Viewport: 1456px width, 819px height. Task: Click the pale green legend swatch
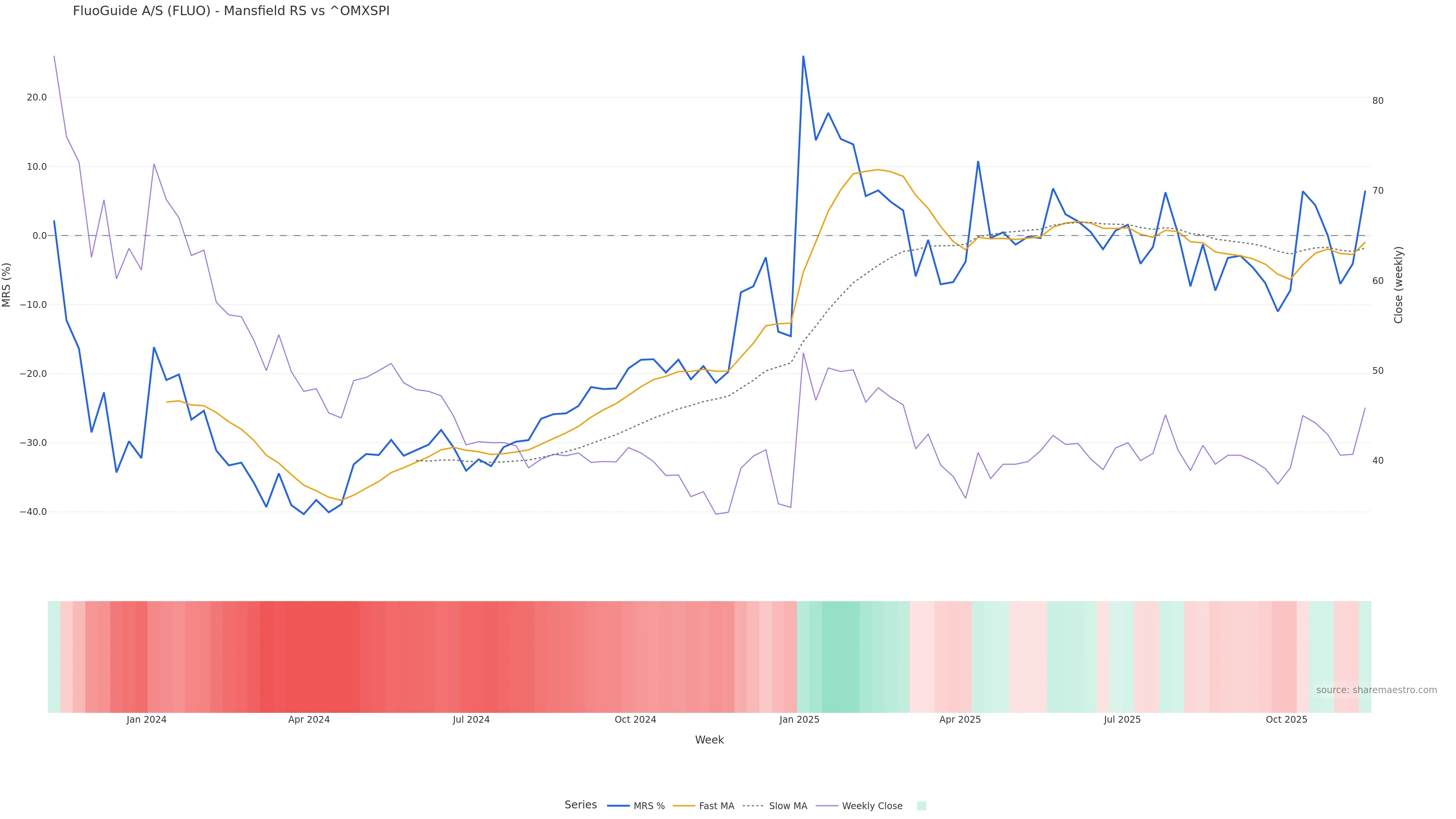tap(921, 806)
